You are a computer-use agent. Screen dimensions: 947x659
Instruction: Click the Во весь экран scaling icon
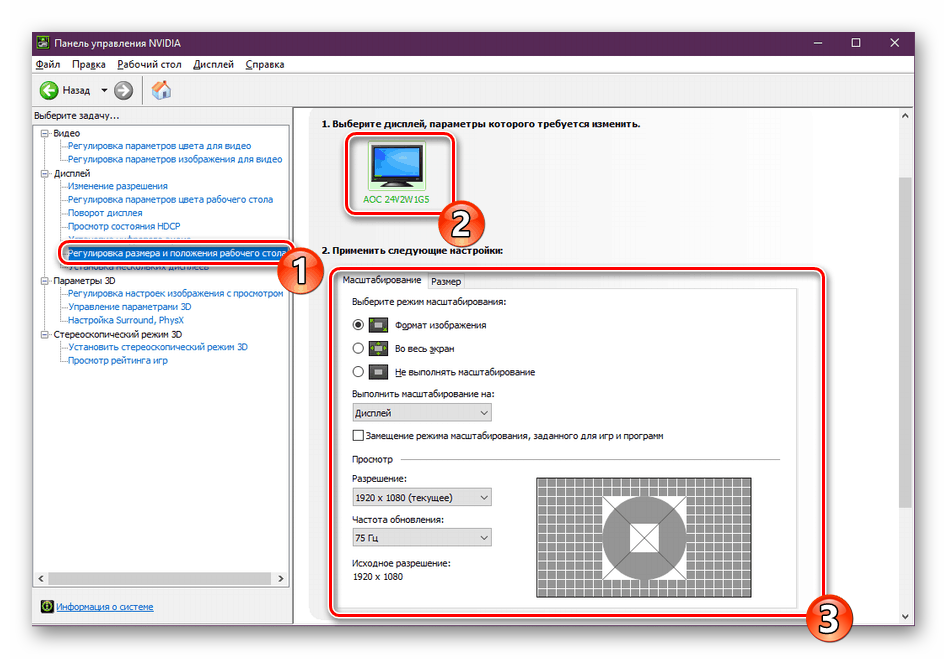coord(378,349)
